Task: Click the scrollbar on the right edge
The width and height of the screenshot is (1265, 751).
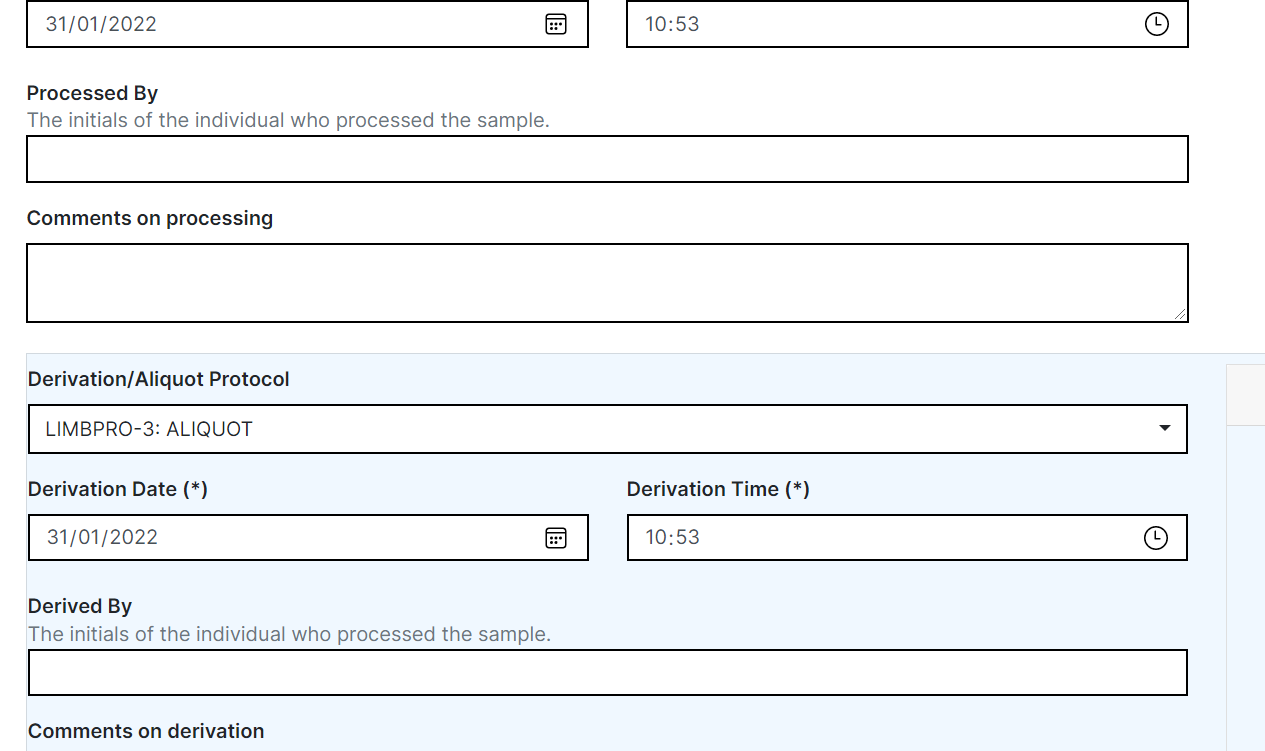Action: 1245,395
